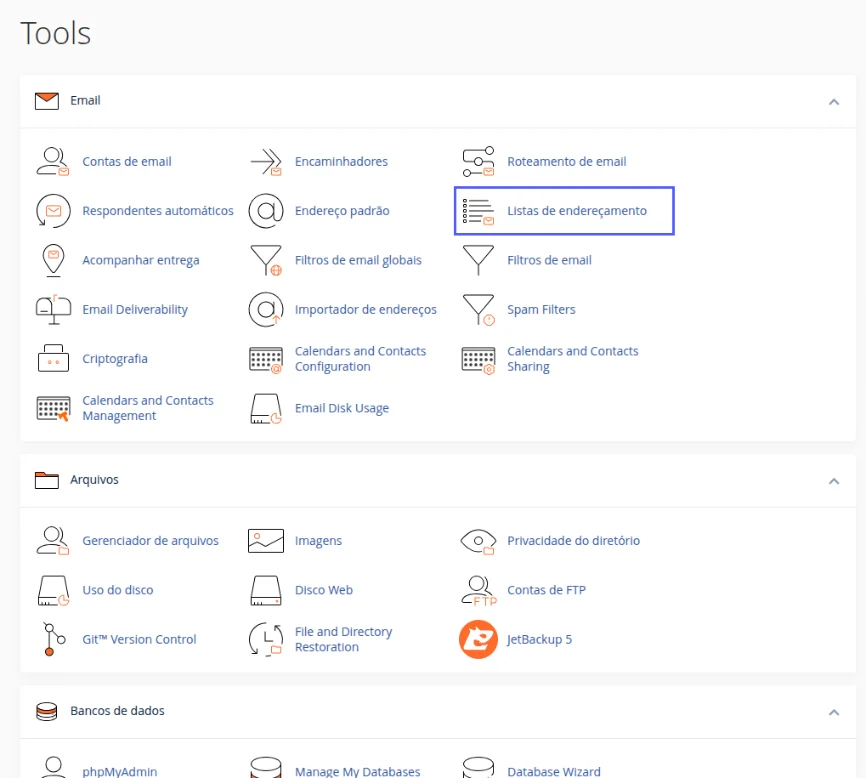Open the Encaminhadores link
The height and width of the screenshot is (778, 866).
pos(341,162)
